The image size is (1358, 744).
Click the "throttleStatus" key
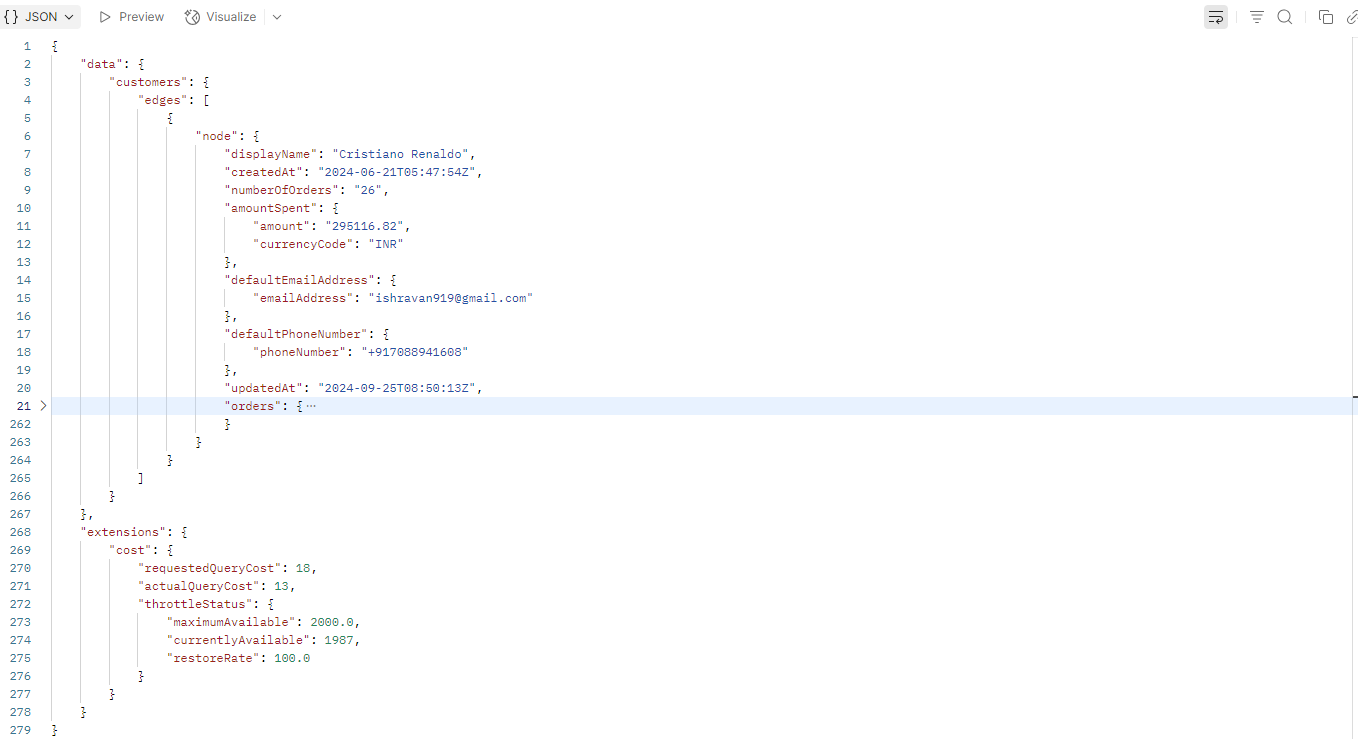pos(196,604)
